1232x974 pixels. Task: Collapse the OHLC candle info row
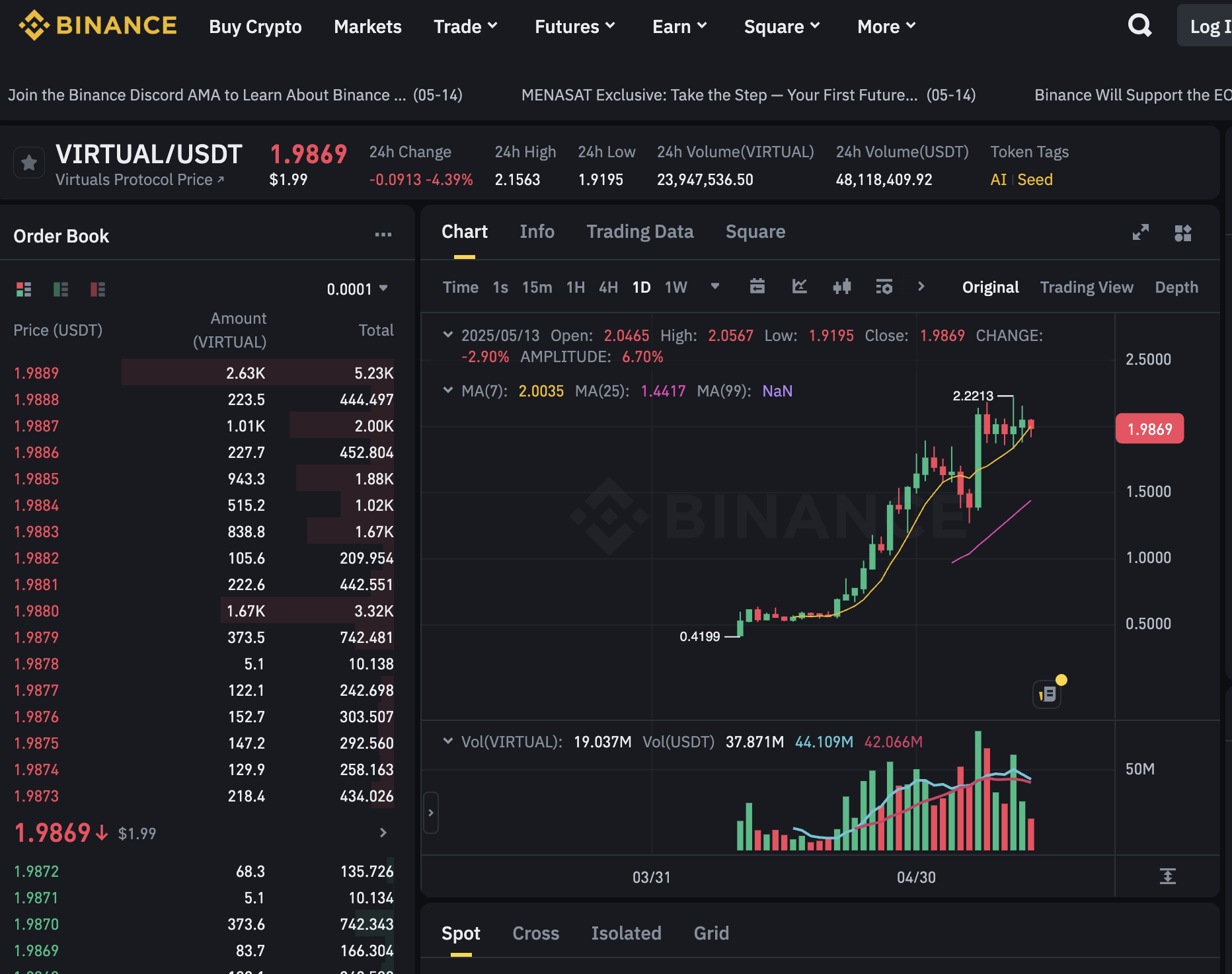click(x=448, y=334)
